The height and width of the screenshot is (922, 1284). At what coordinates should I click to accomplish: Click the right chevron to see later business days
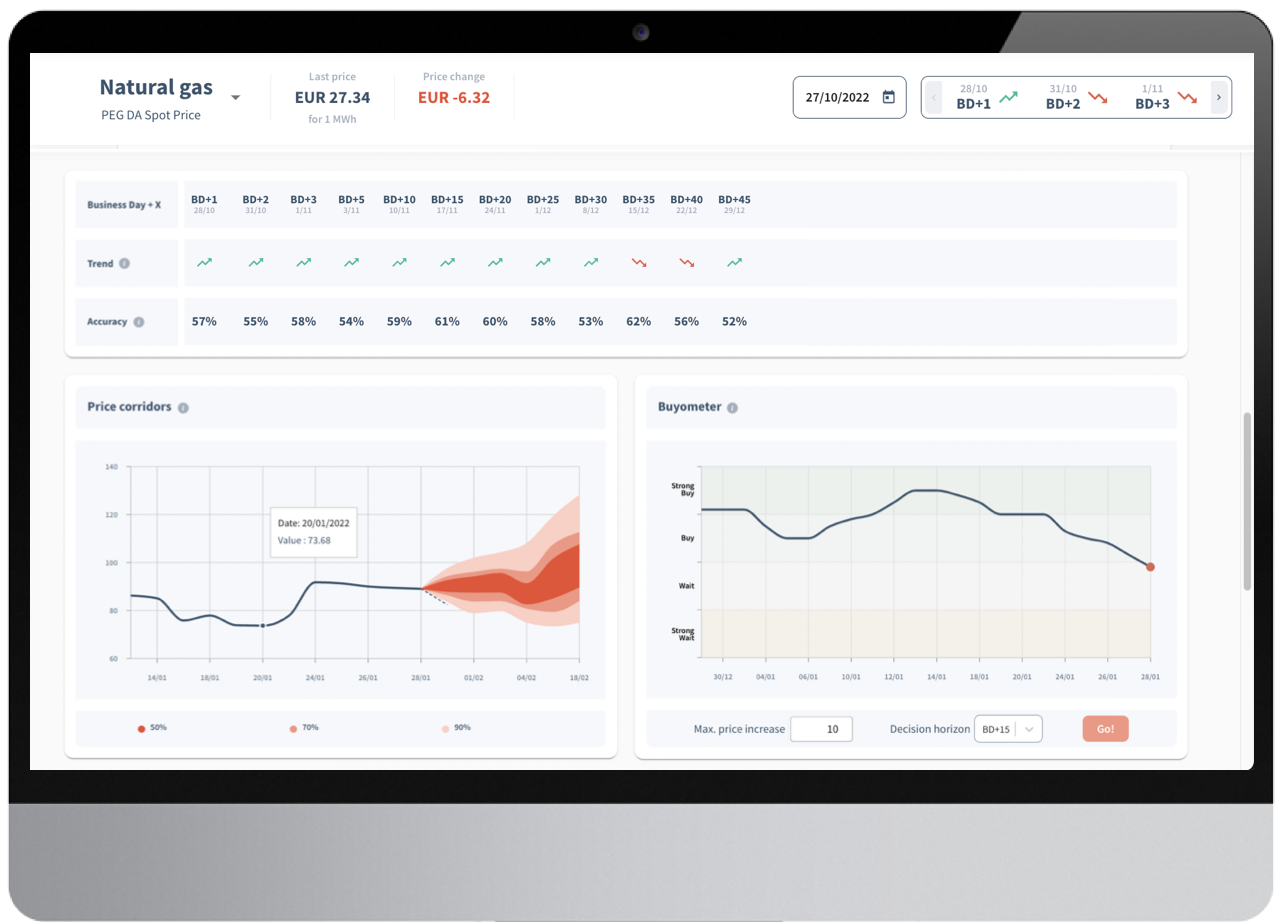(1218, 96)
